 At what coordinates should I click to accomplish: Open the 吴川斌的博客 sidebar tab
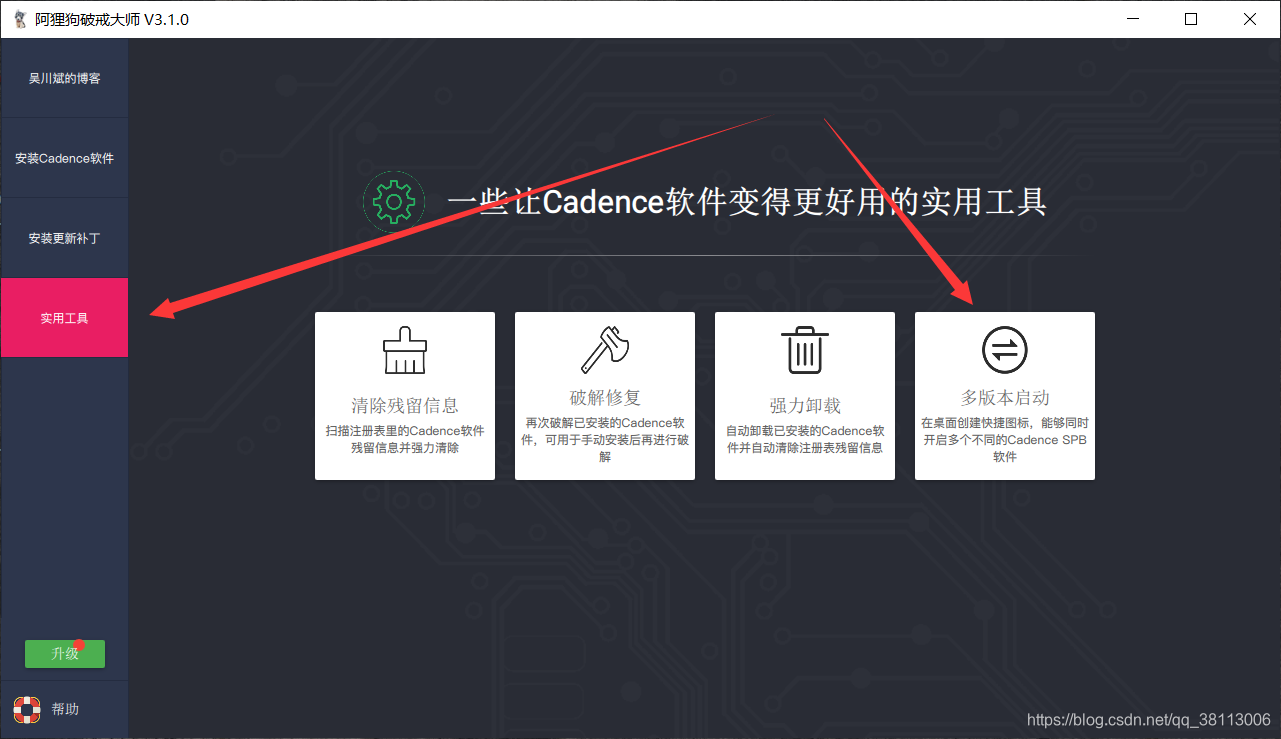(x=64, y=78)
